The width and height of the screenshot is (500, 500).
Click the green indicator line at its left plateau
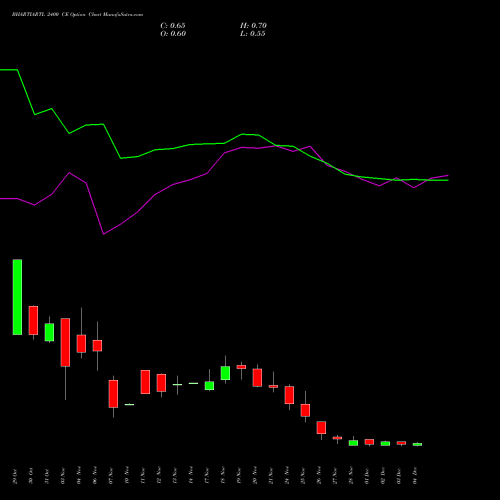pyautogui.click(x=9, y=70)
